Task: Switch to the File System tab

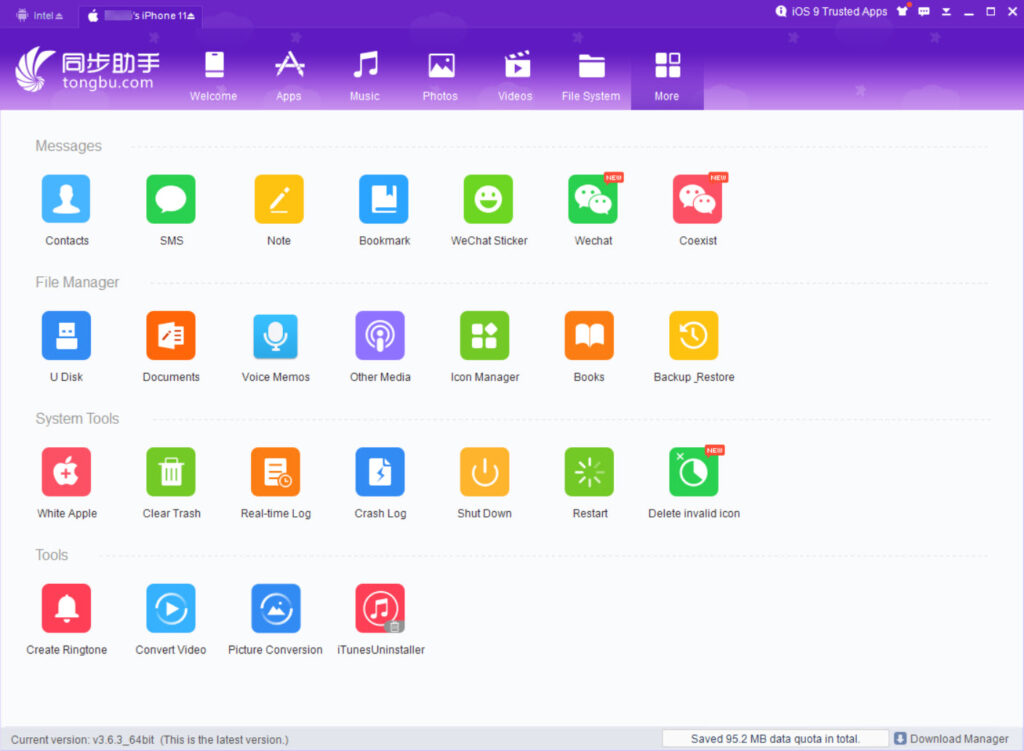Action: [x=591, y=77]
